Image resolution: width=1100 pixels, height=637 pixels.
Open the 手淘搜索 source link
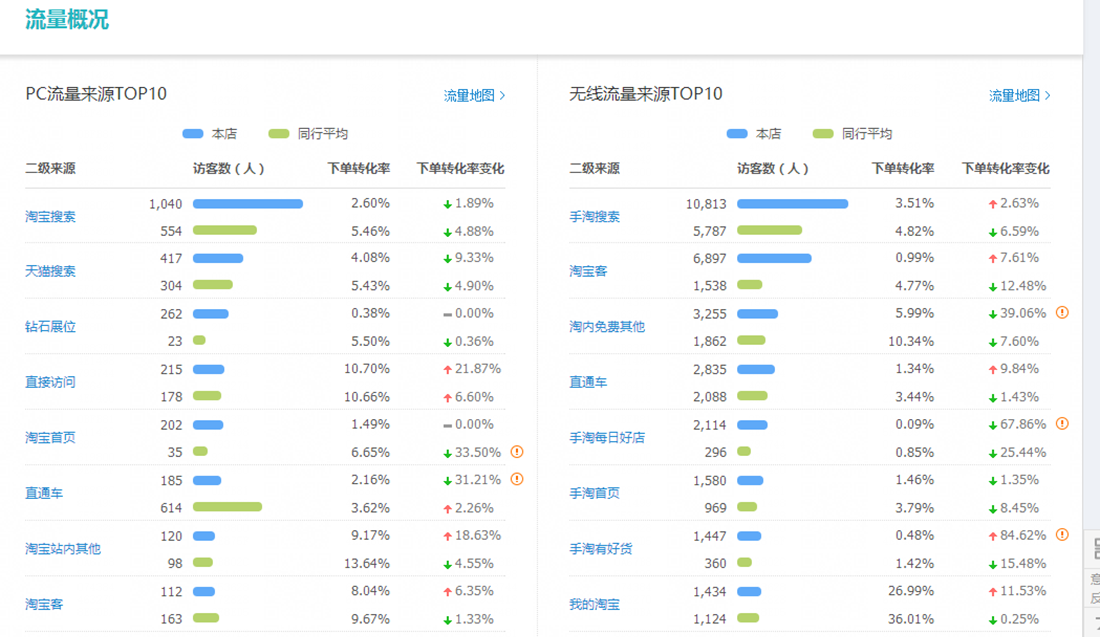point(595,216)
